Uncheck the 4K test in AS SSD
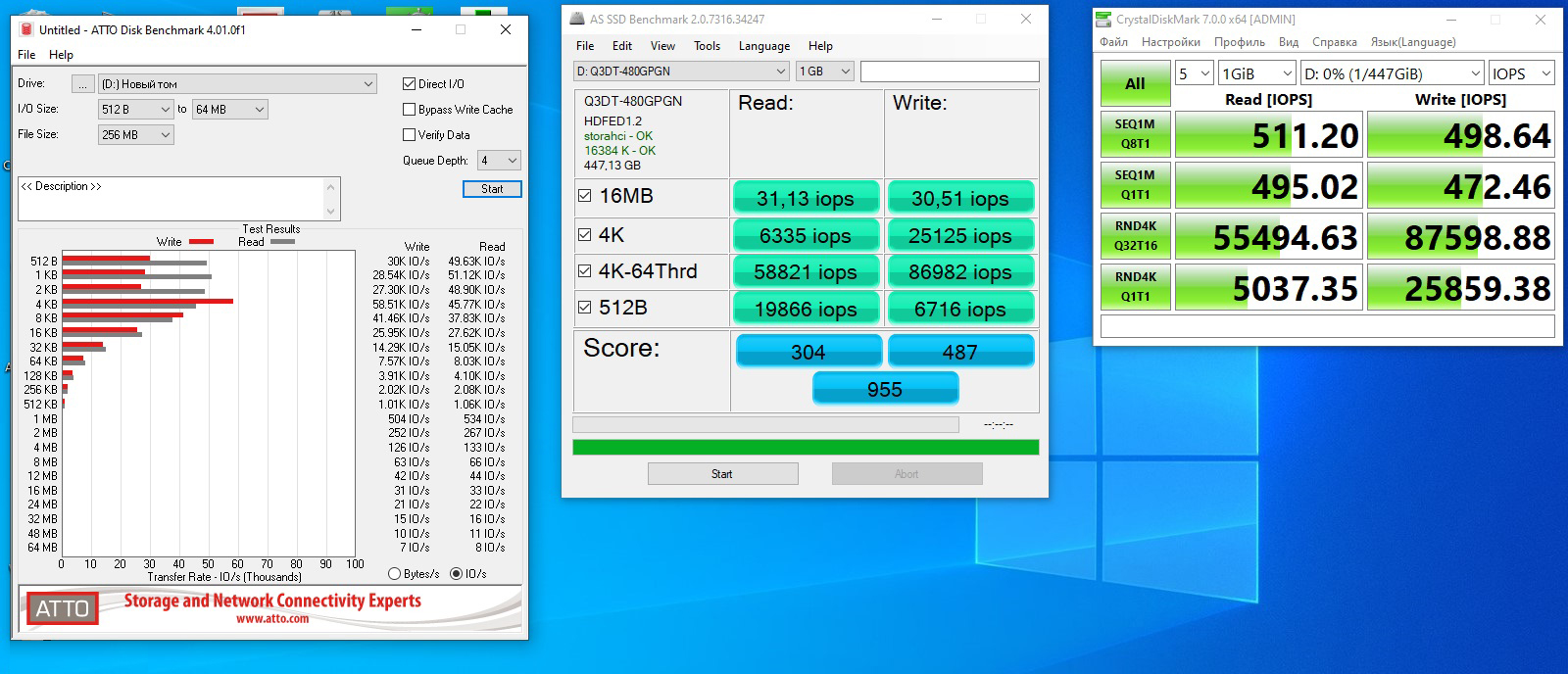The height and width of the screenshot is (674, 1568). point(585,234)
